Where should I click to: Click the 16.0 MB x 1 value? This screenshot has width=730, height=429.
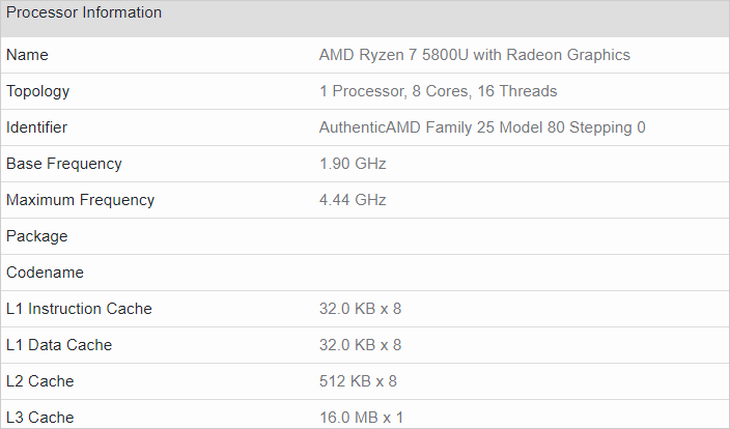pos(361,417)
